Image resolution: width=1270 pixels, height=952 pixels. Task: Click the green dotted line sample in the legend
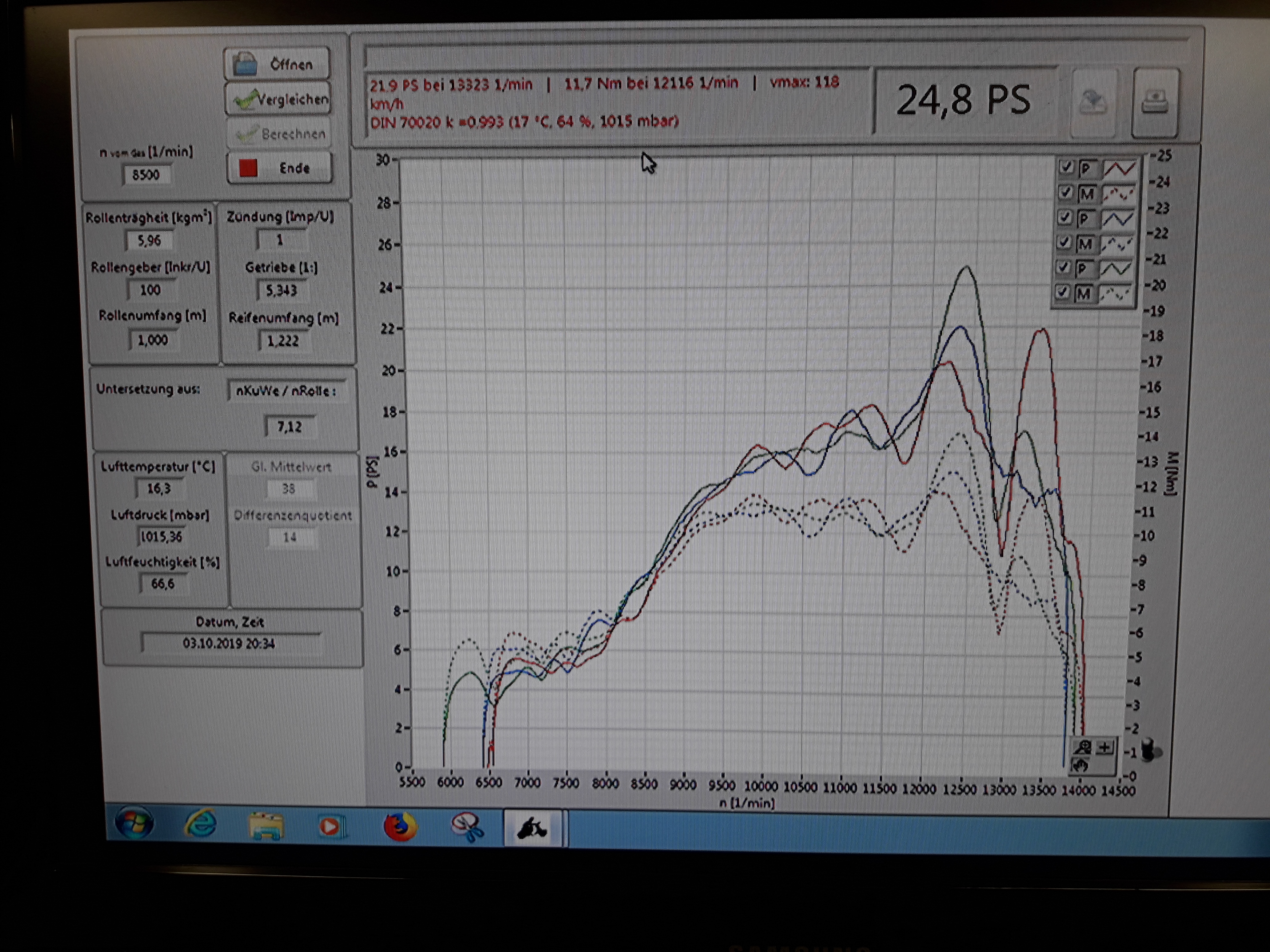click(1114, 294)
